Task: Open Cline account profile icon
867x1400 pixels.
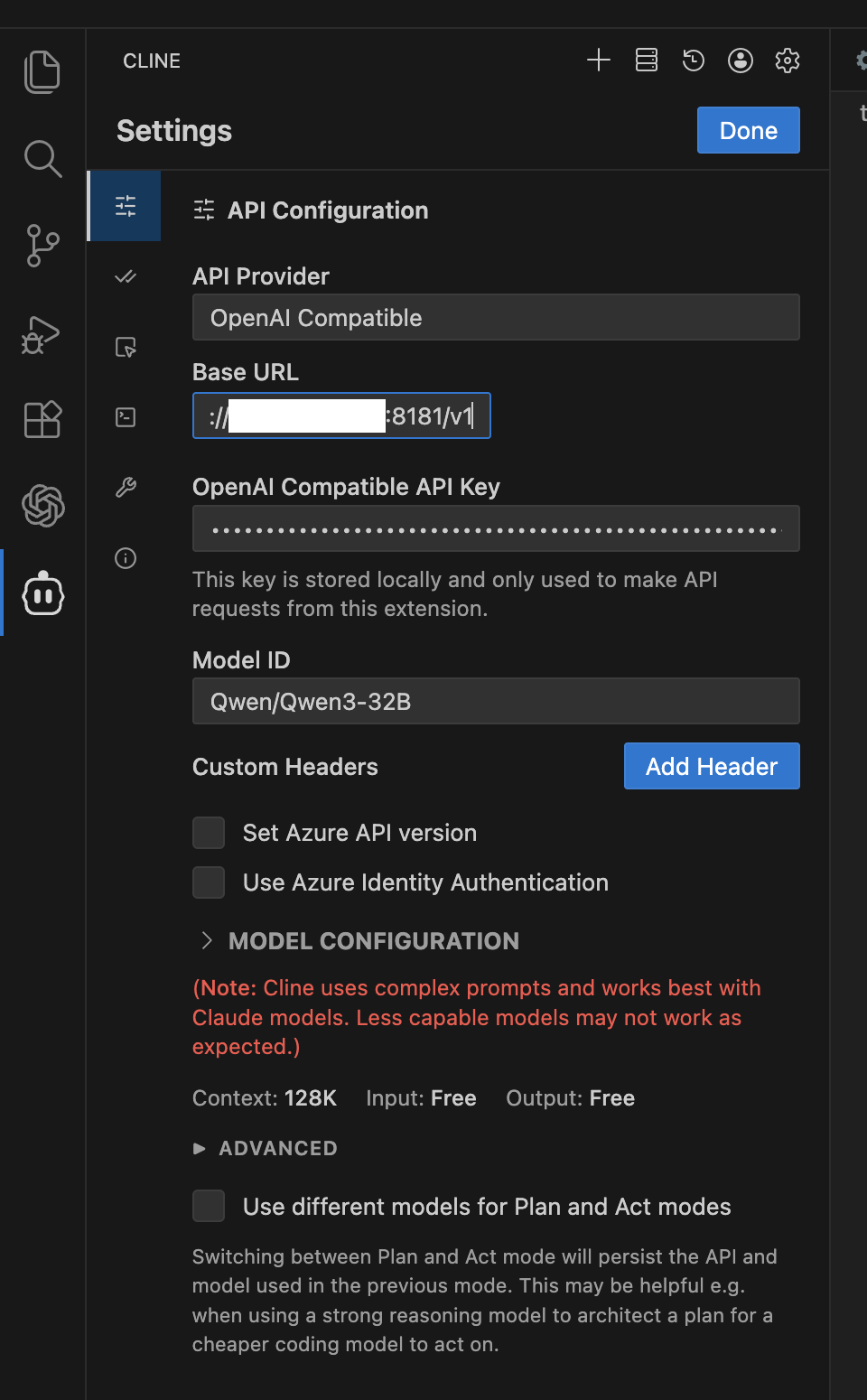Action: coord(740,61)
